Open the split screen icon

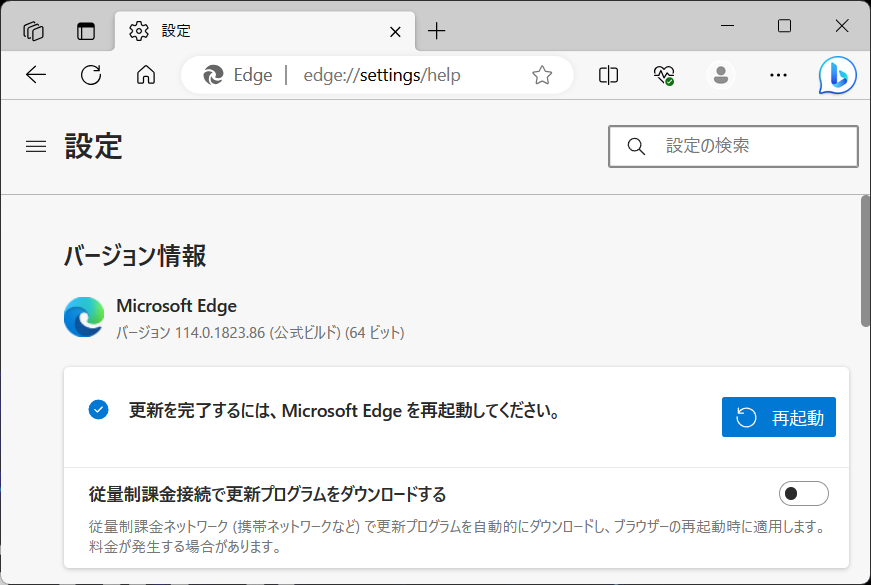pos(607,75)
